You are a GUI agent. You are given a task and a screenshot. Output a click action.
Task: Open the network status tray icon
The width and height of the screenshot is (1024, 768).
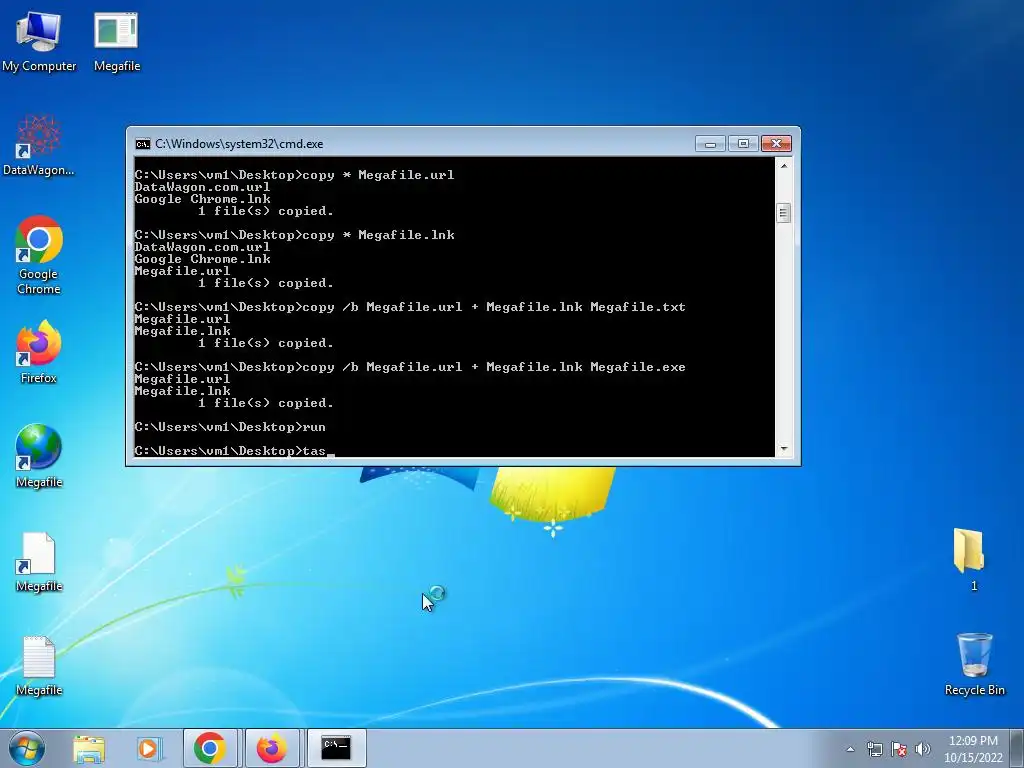[x=874, y=749]
